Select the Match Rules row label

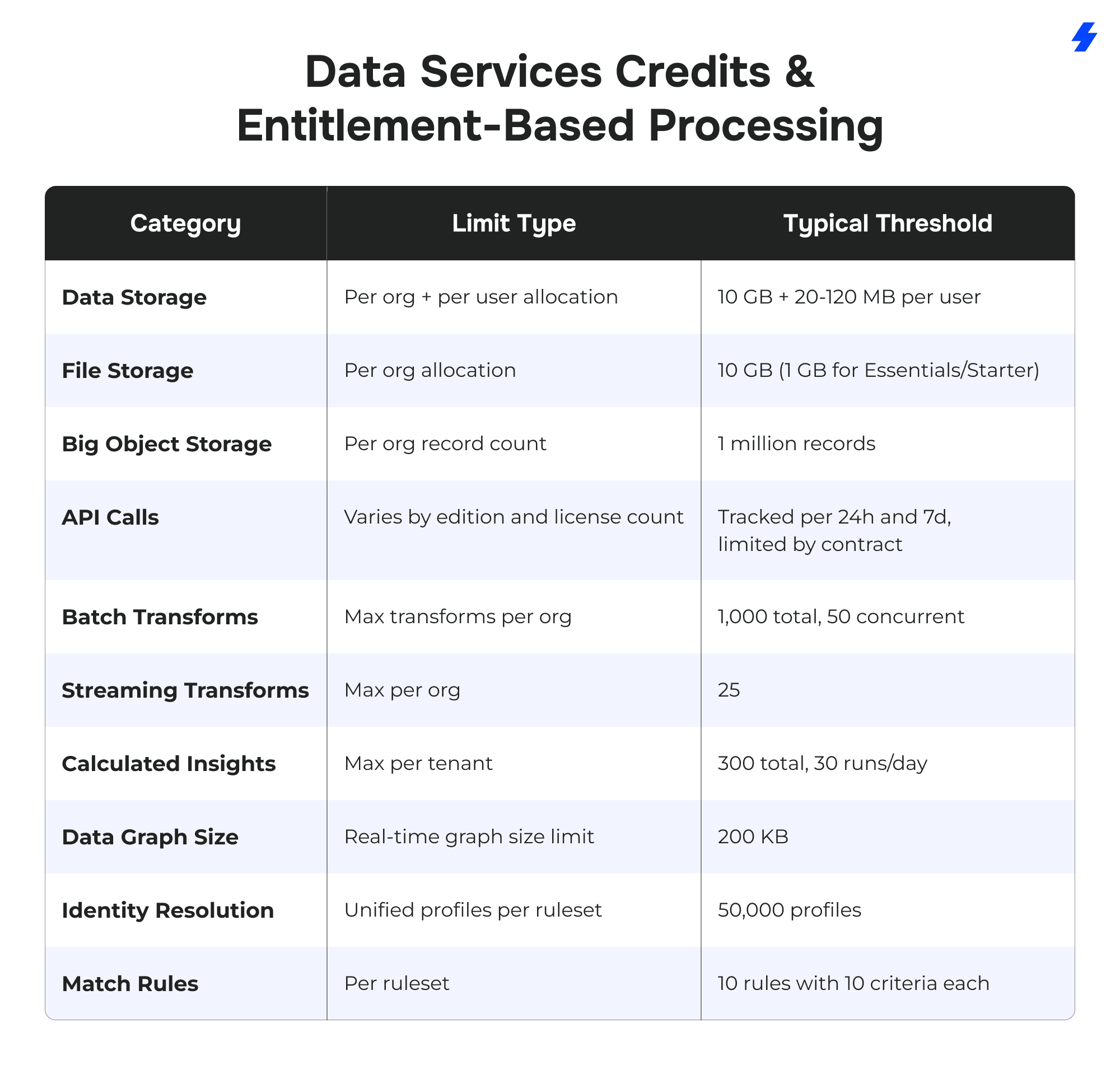point(130,983)
